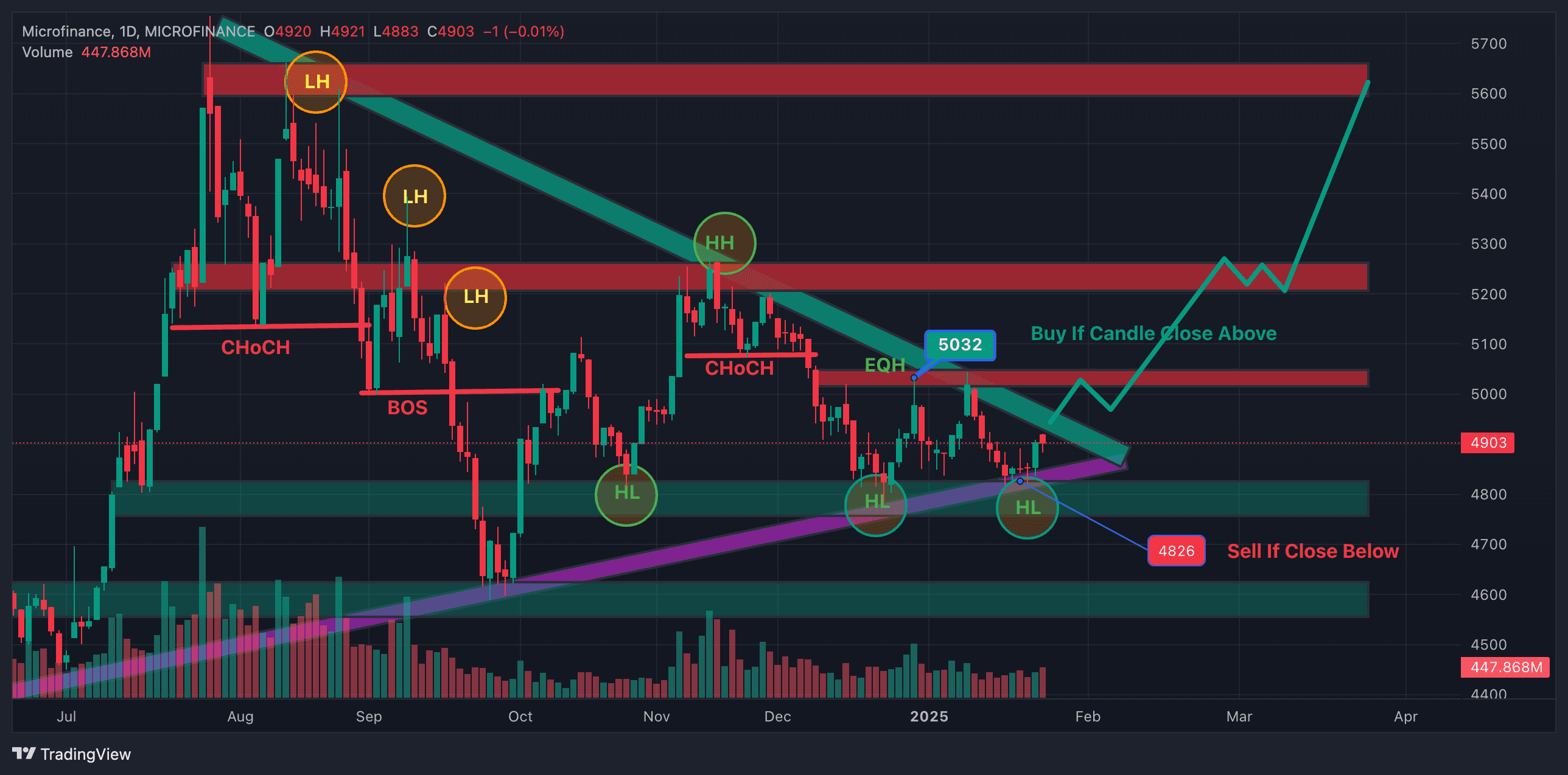Click the Sell If Close Below note
Viewport: 1568px width, 775px height.
pos(1313,551)
